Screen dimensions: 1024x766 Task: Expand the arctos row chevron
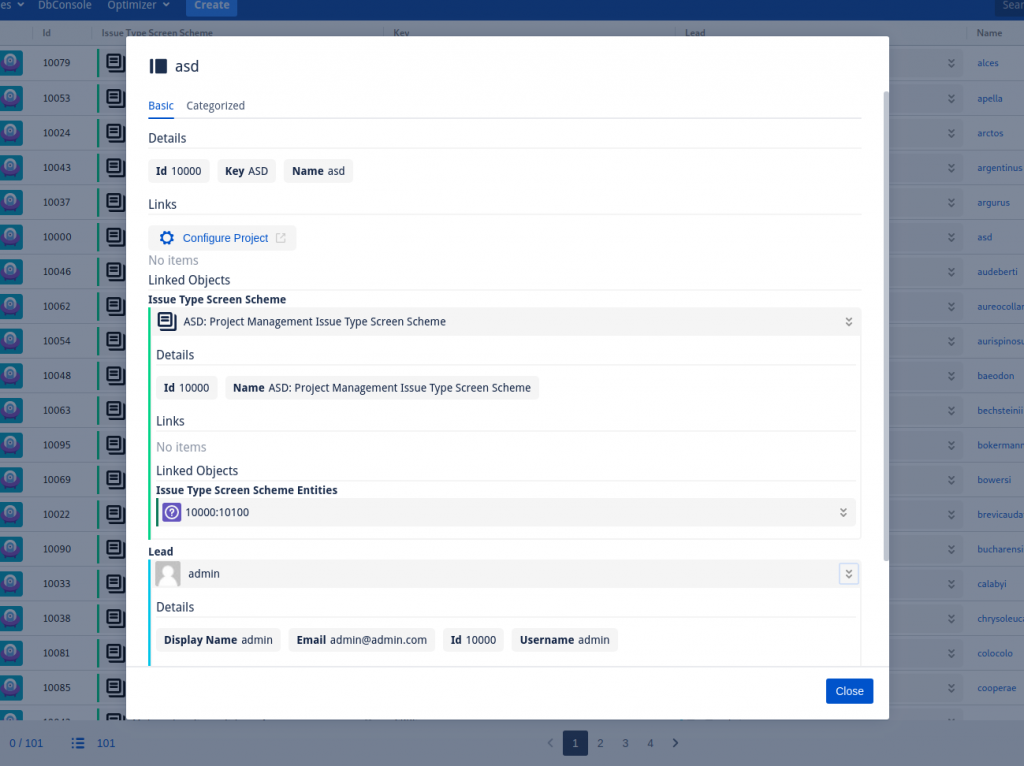(x=951, y=133)
